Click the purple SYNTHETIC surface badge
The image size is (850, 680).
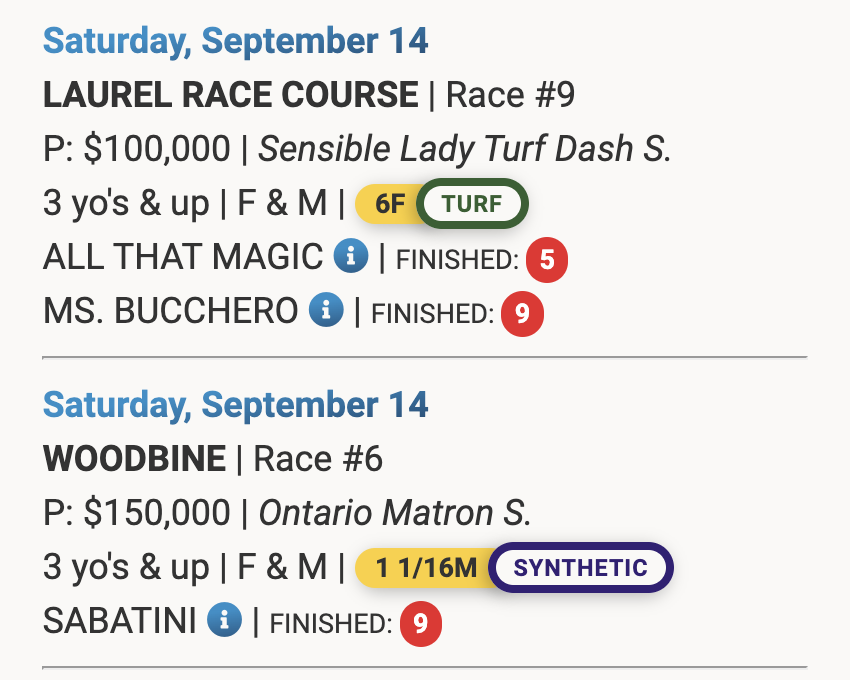pyautogui.click(x=581, y=568)
